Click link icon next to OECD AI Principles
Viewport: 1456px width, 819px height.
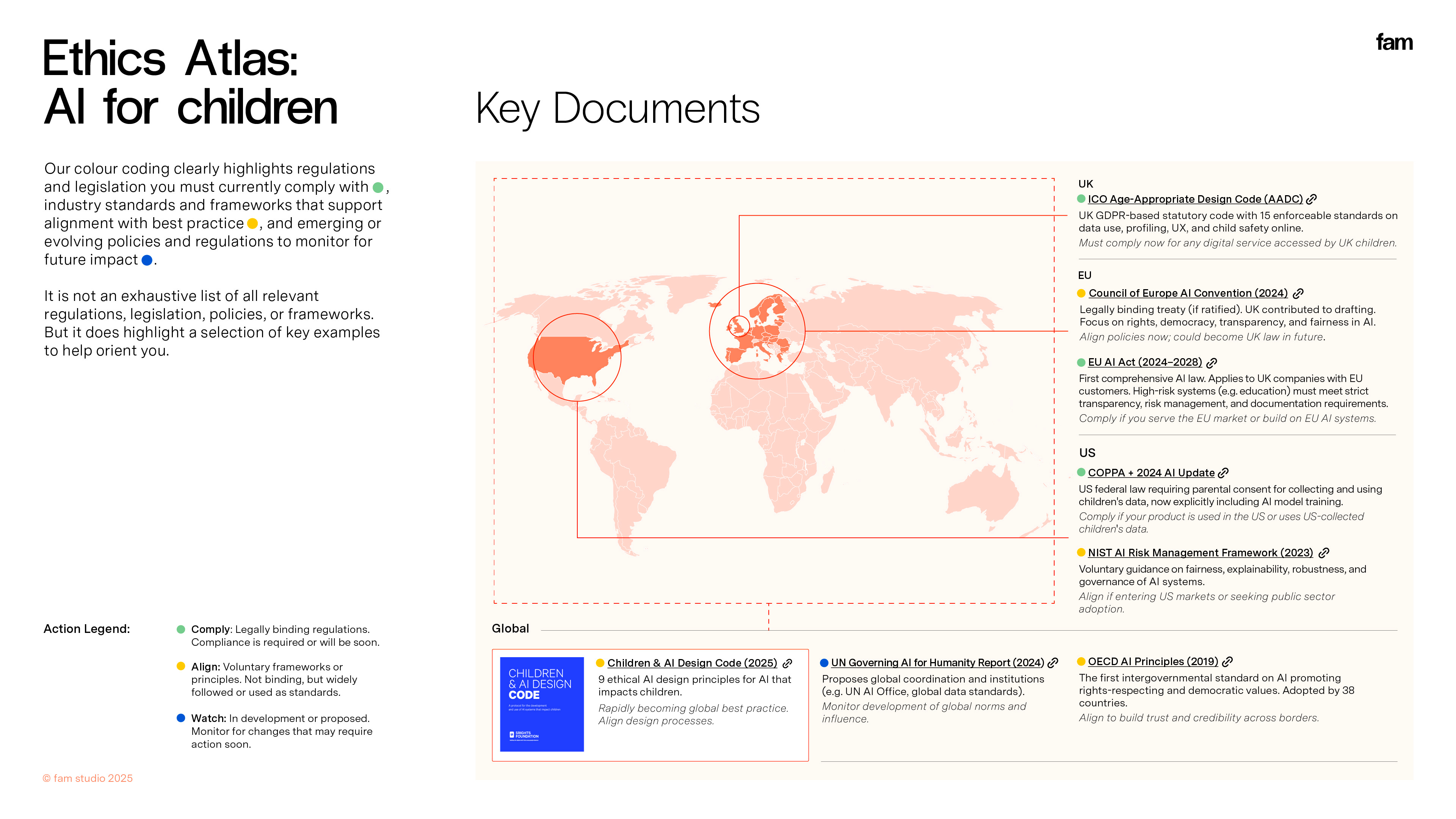[1227, 662]
